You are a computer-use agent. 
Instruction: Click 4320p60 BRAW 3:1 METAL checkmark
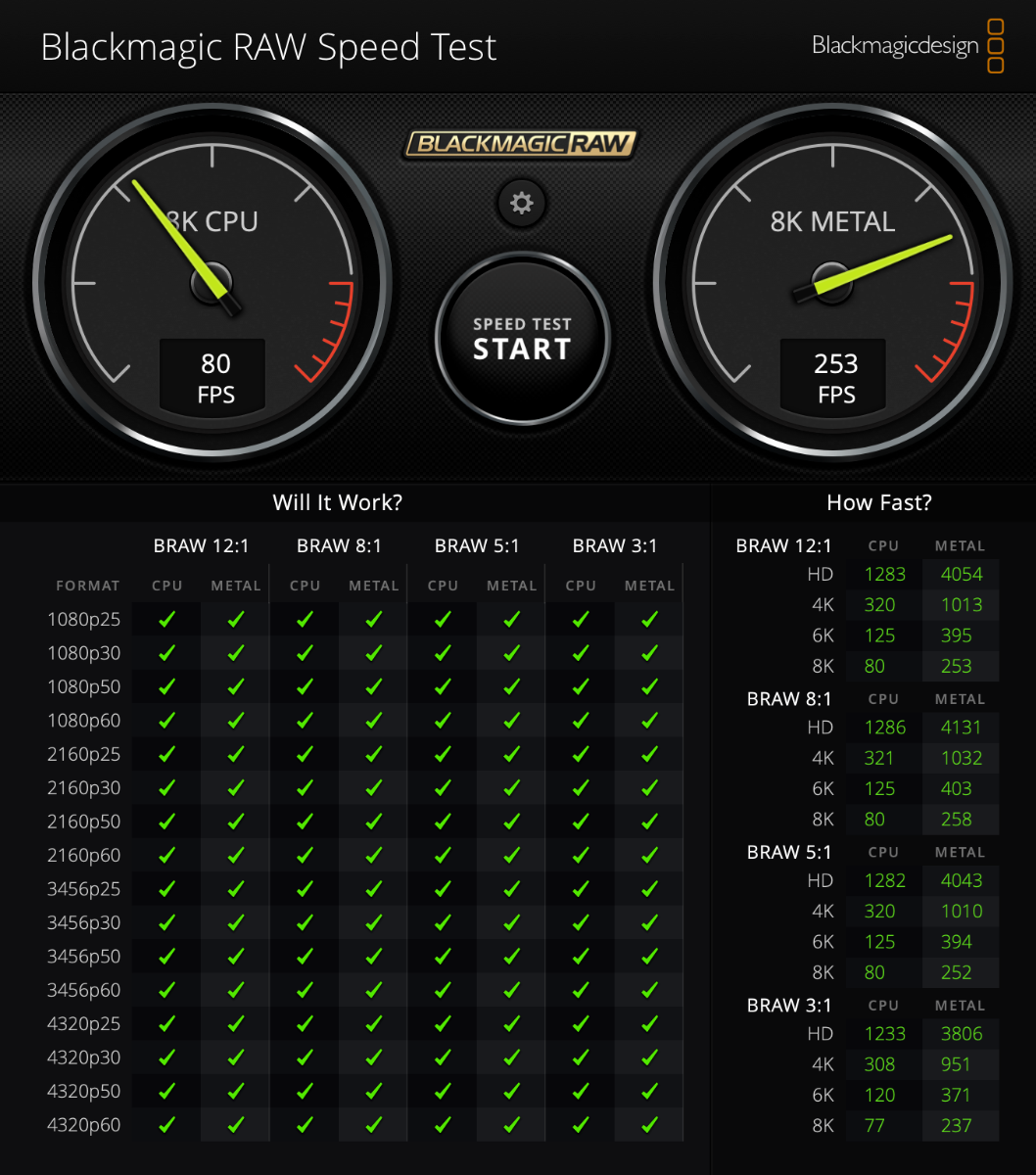tap(649, 1124)
